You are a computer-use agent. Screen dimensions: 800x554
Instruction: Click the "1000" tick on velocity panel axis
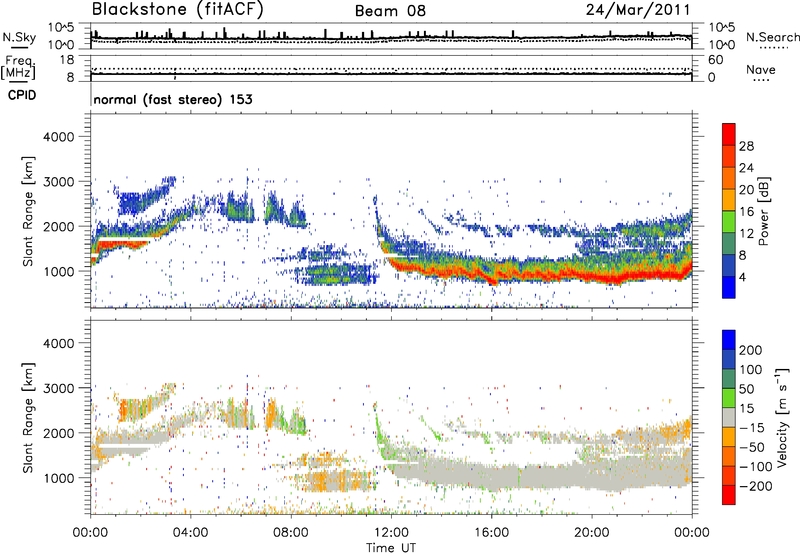[x=58, y=478]
